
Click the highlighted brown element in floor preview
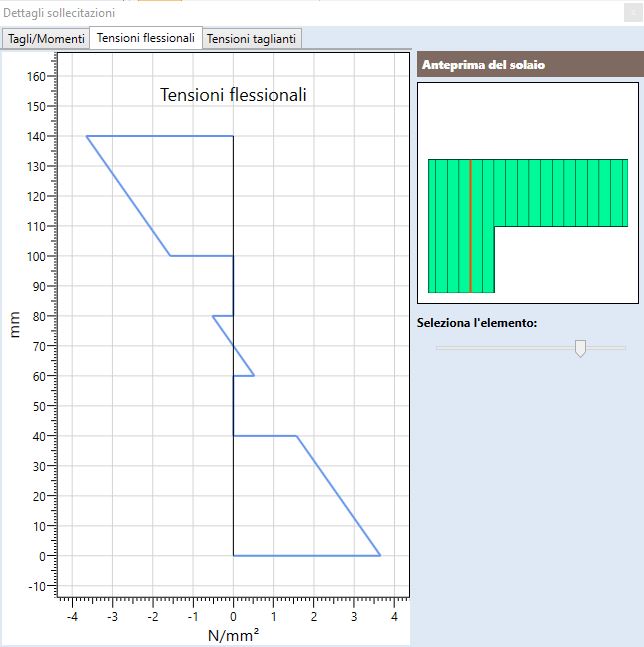[x=470, y=226]
